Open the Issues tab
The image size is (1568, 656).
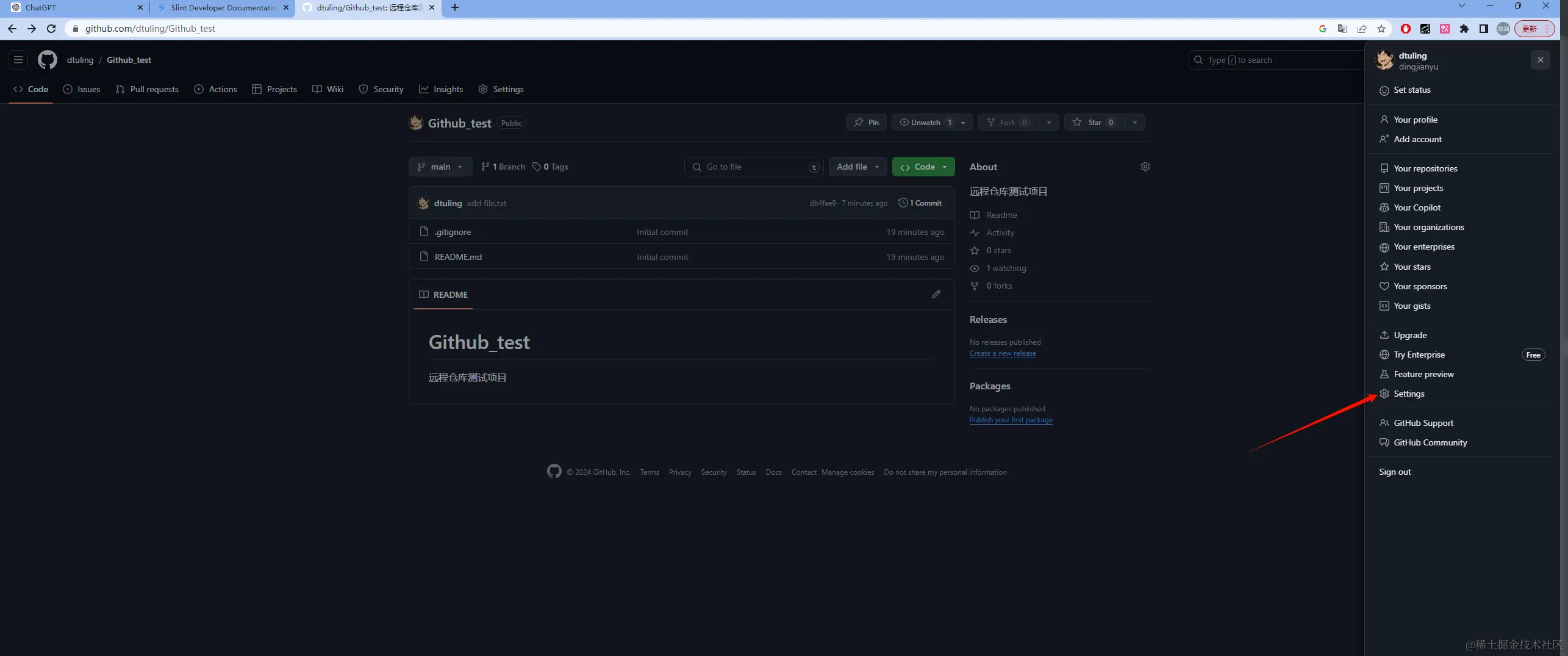[82, 89]
